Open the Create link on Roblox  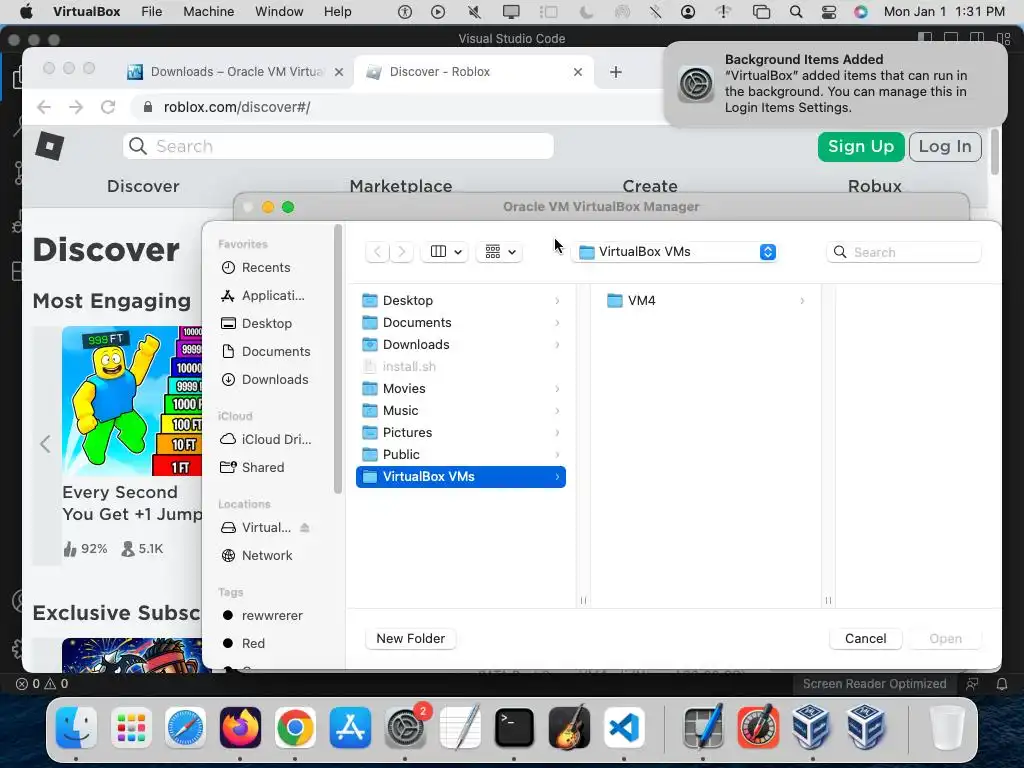(x=650, y=186)
